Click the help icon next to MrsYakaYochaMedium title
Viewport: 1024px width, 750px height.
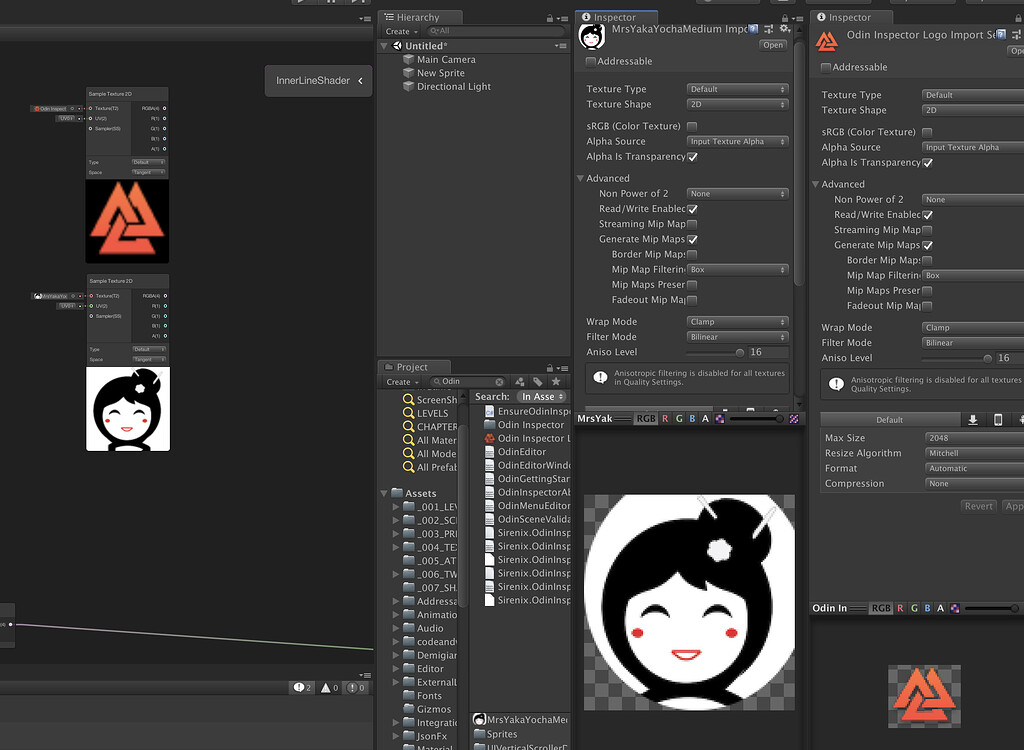(753, 30)
